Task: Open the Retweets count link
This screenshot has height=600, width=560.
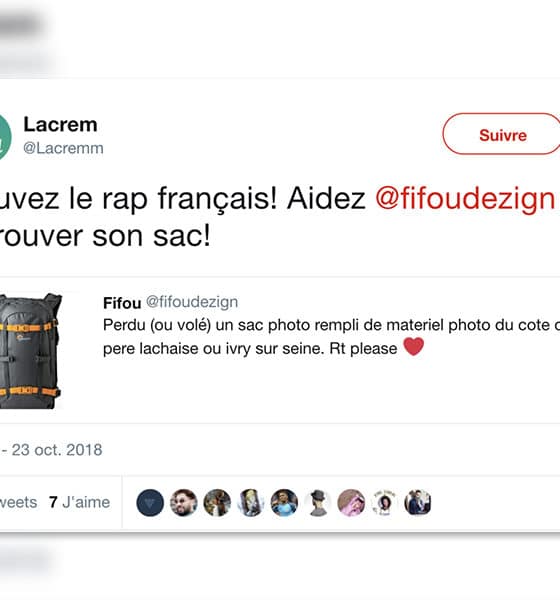Action: (x=18, y=502)
